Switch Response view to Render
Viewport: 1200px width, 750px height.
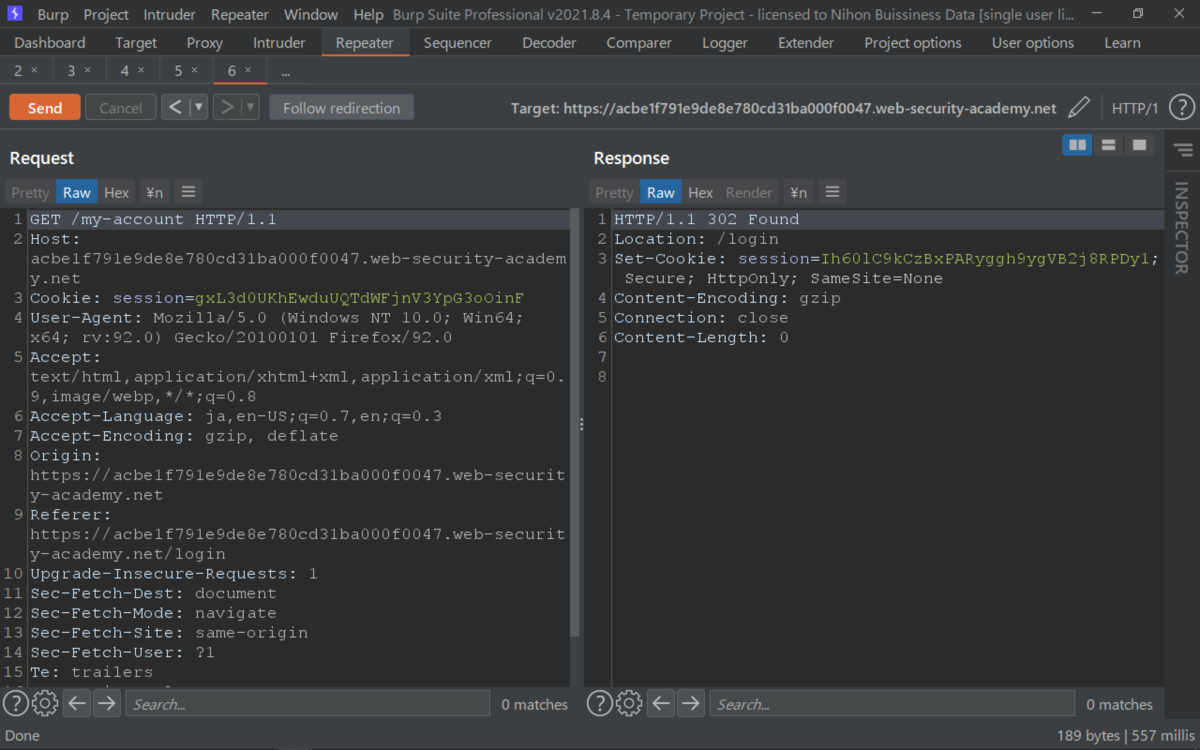749,192
